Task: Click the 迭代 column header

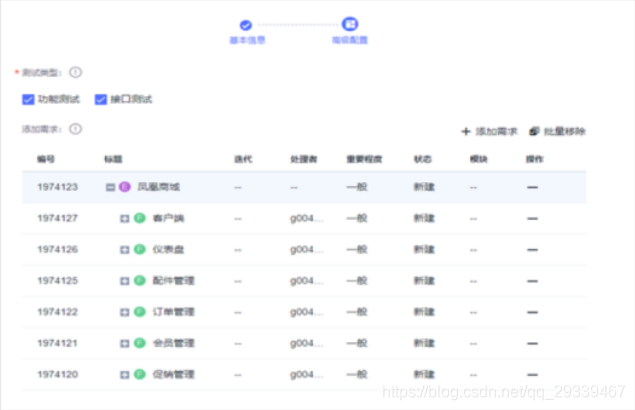Action: coord(243,159)
